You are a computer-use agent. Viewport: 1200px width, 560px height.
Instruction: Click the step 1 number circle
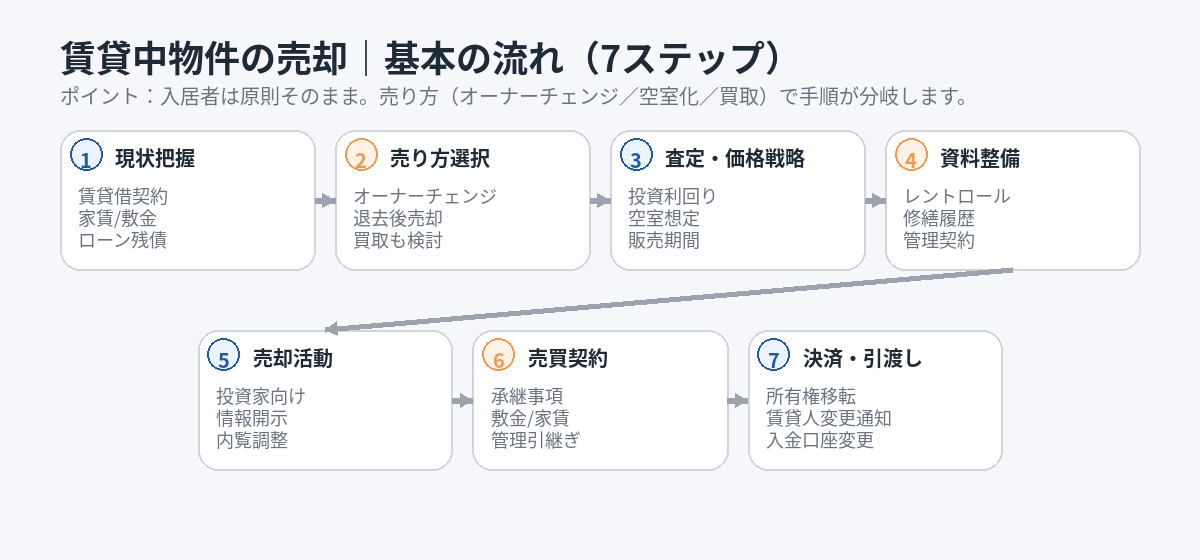pyautogui.click(x=87, y=157)
